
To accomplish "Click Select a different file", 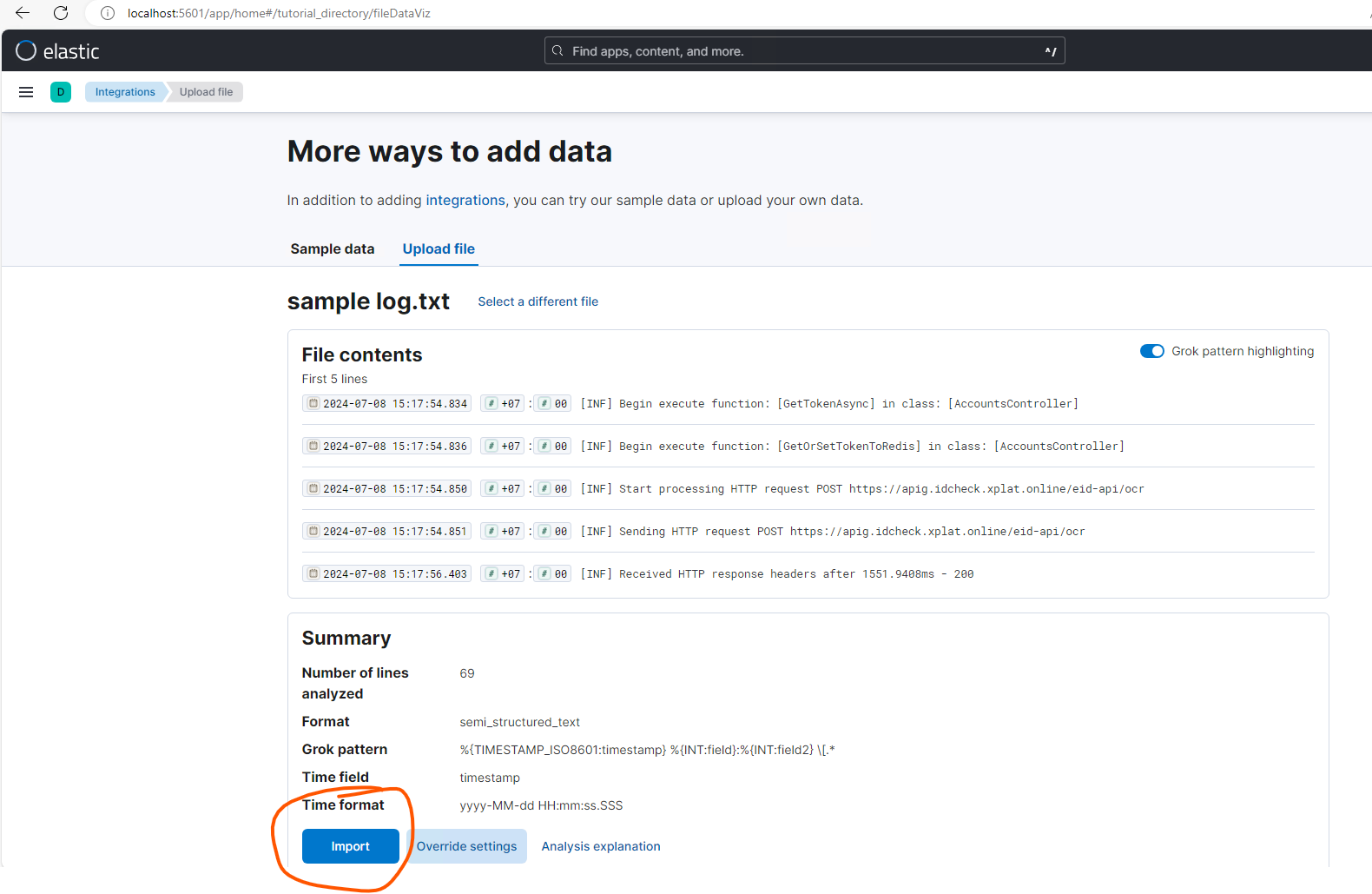I will pos(538,301).
